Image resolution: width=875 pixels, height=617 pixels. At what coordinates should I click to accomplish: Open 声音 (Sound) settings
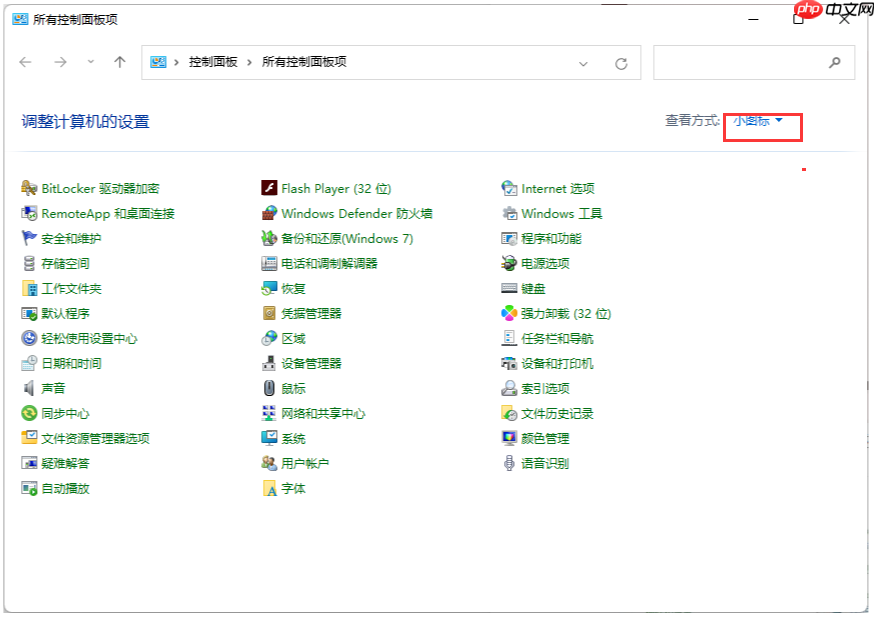53,388
